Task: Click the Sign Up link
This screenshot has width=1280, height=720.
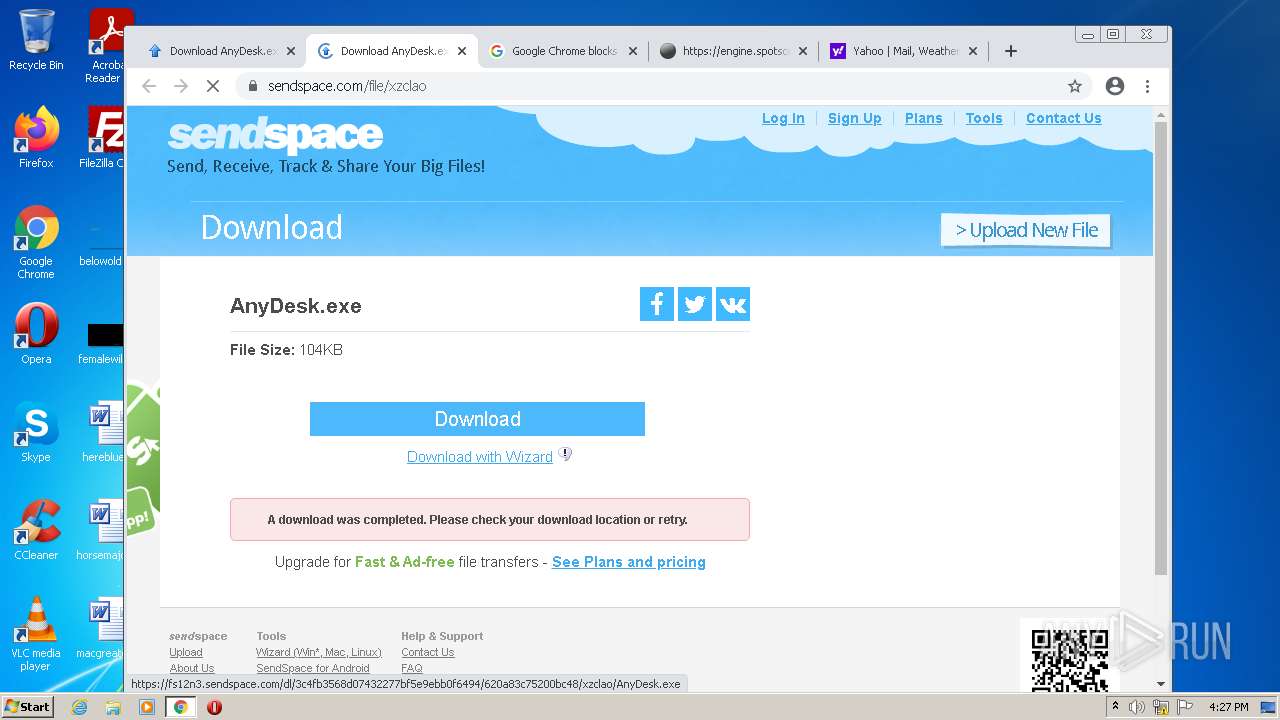Action: click(855, 118)
